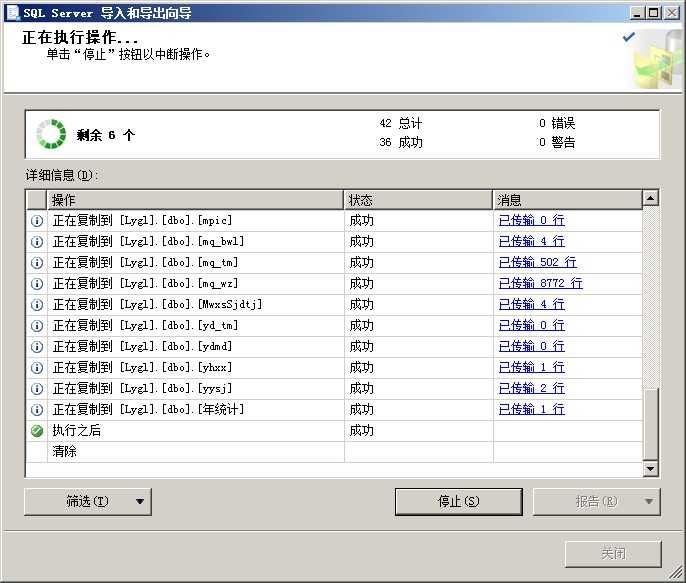Click the scrollbar down arrow
This screenshot has width=686, height=583.
(651, 469)
